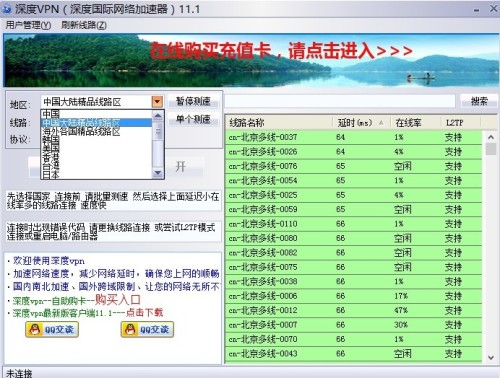The image size is (500, 378).
Task: Click the 深度VPN title bar app icon
Action: tap(6, 9)
